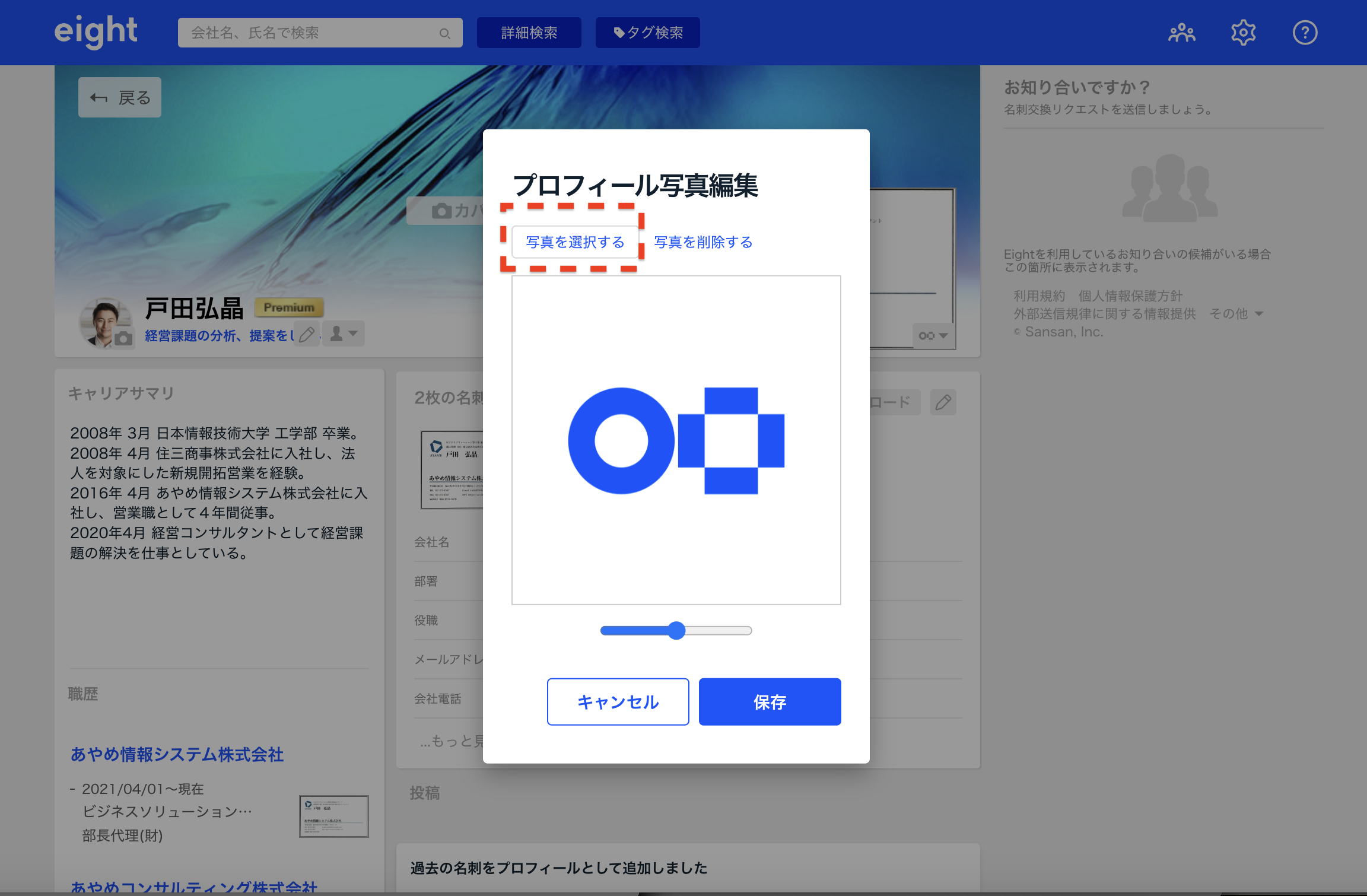1367x896 pixels.
Task: Click the search magnifier icon
Action: coord(444,33)
